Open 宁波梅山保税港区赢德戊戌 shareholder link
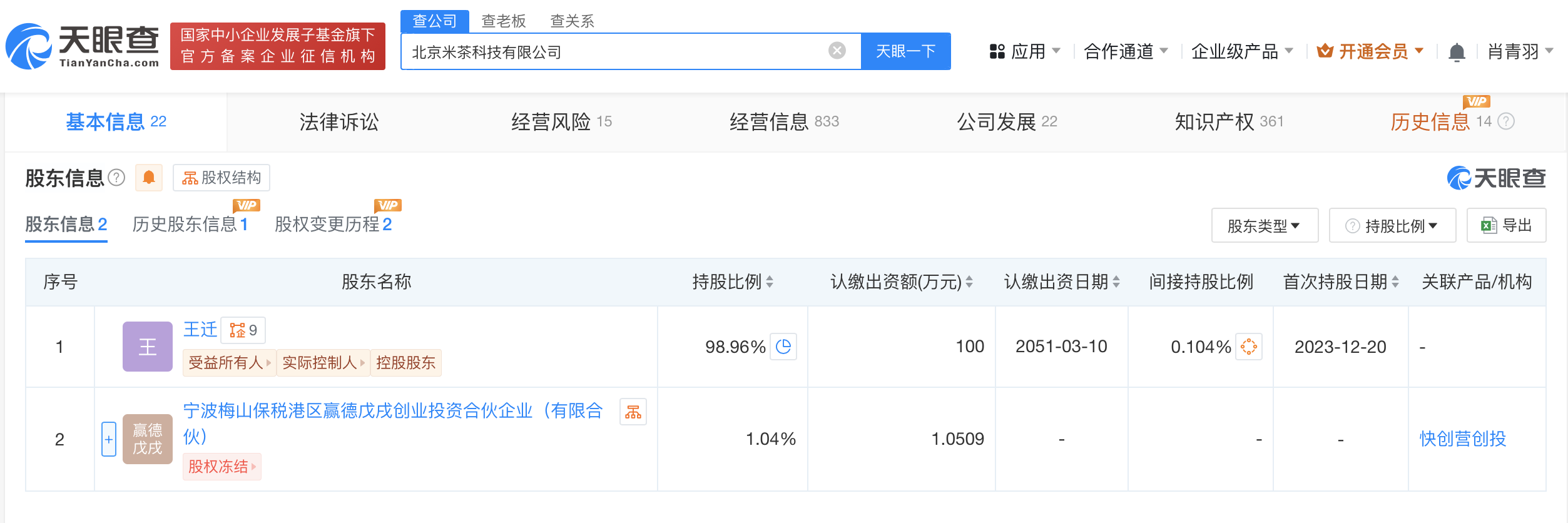Viewport: 1568px width, 523px height. pos(393,423)
